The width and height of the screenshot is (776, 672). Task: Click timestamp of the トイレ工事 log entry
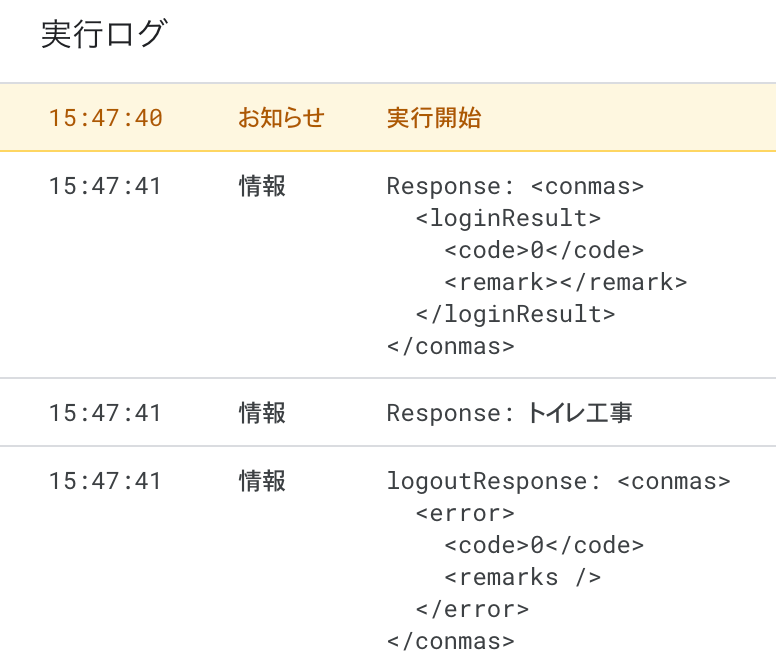click(105, 412)
